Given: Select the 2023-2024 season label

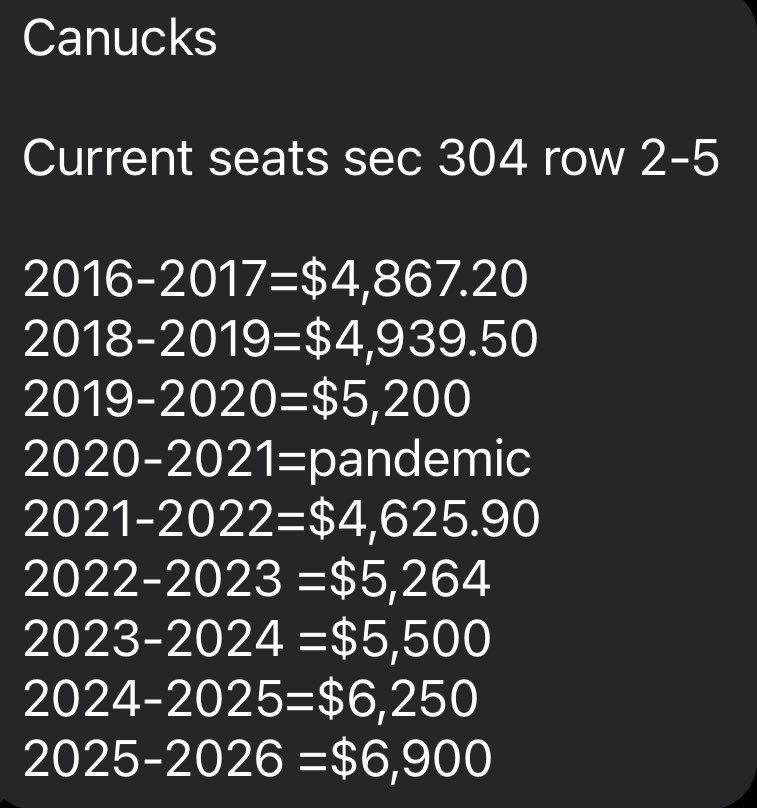Looking at the screenshot, I should coord(153,638).
